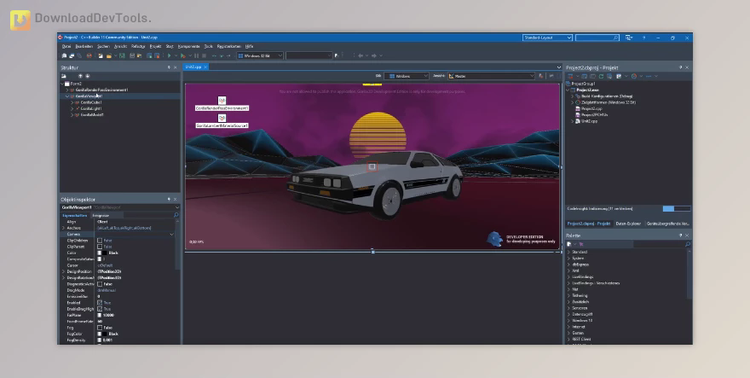This screenshot has width=750, height=378.
Task: Pin the Projekt panel
Action: point(681,67)
